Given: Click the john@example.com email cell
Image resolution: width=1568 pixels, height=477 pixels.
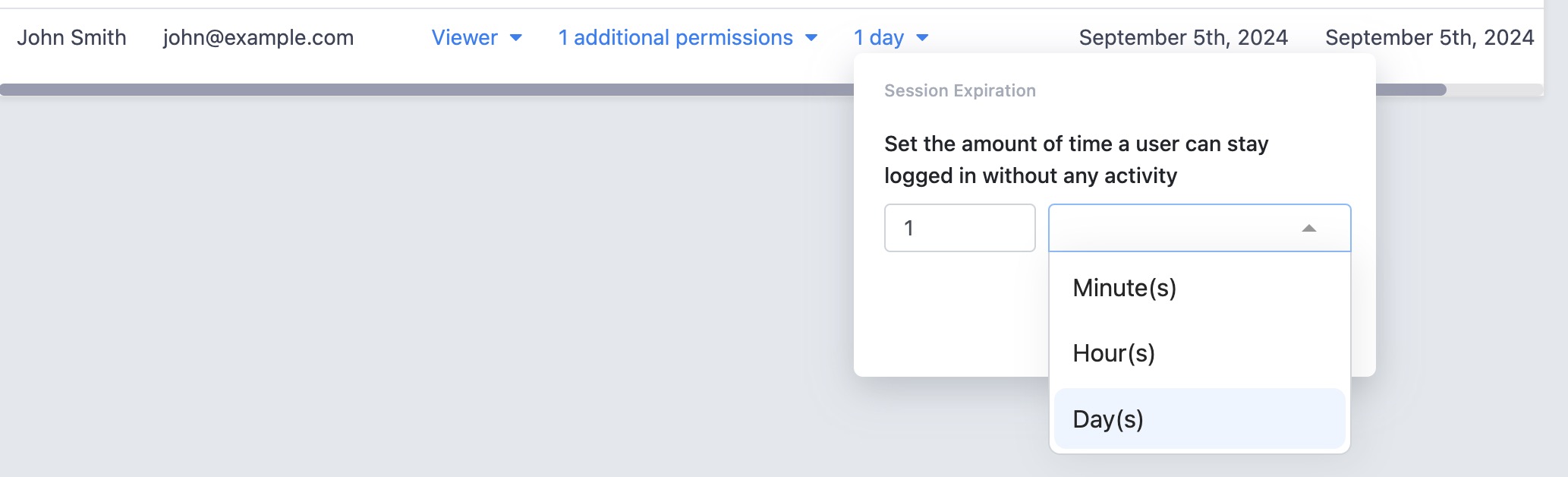Looking at the screenshot, I should coord(258,37).
